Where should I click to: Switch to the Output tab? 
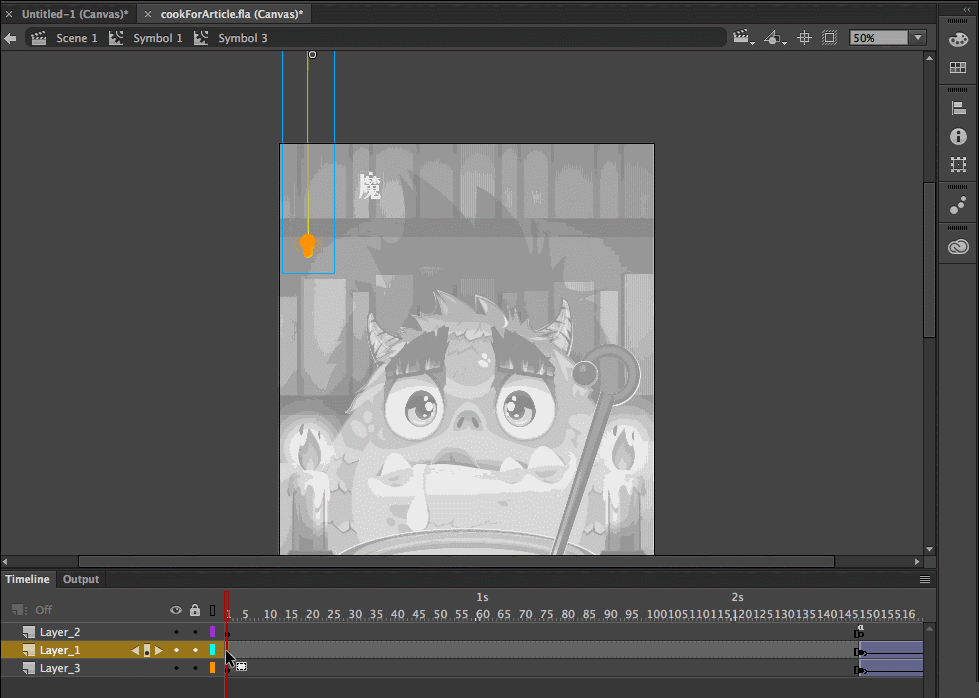(x=81, y=579)
